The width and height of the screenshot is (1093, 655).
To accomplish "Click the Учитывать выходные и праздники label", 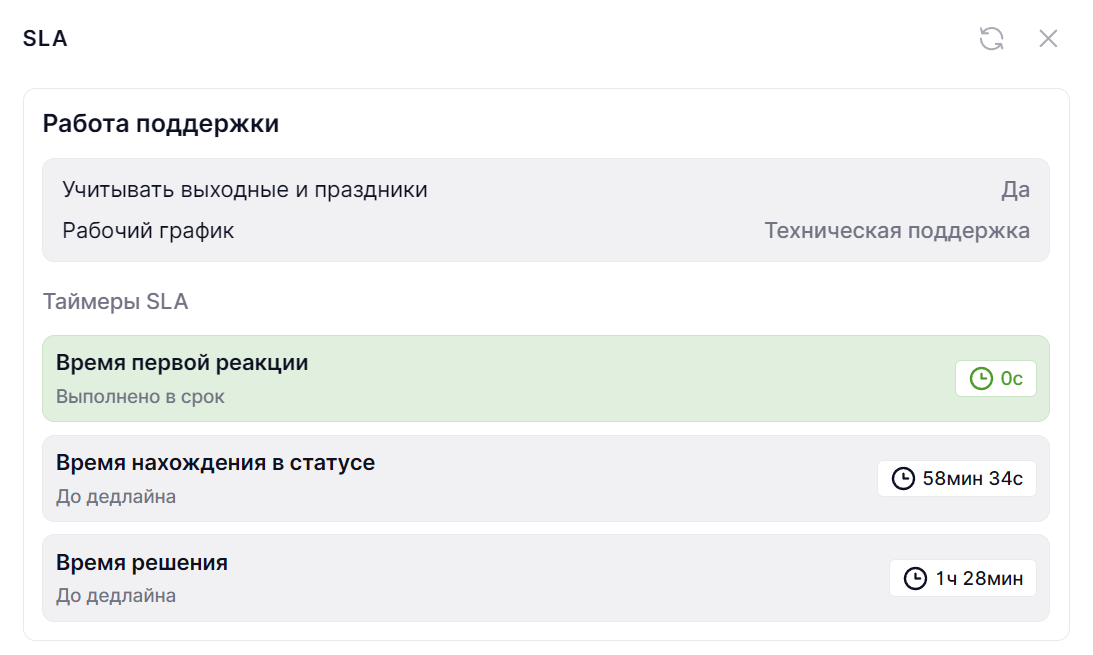I will (x=245, y=190).
